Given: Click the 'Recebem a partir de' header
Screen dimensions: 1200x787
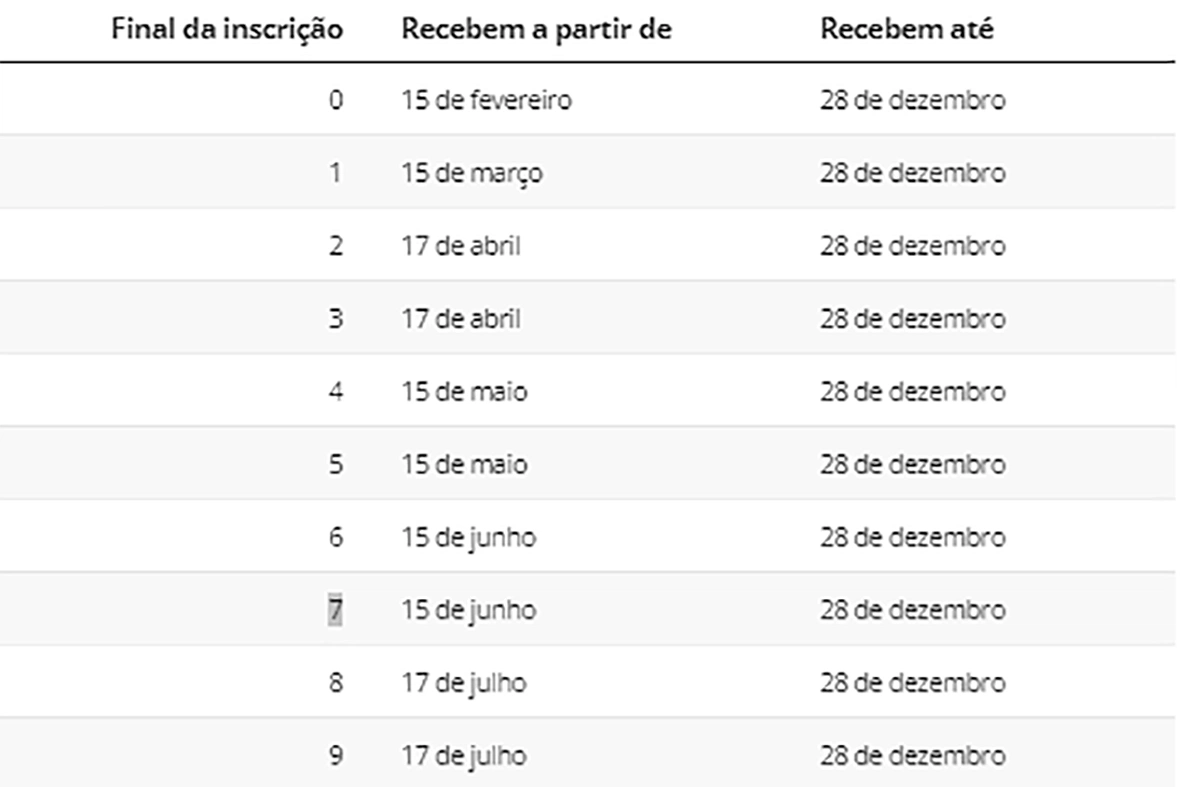Looking at the screenshot, I should click(536, 30).
